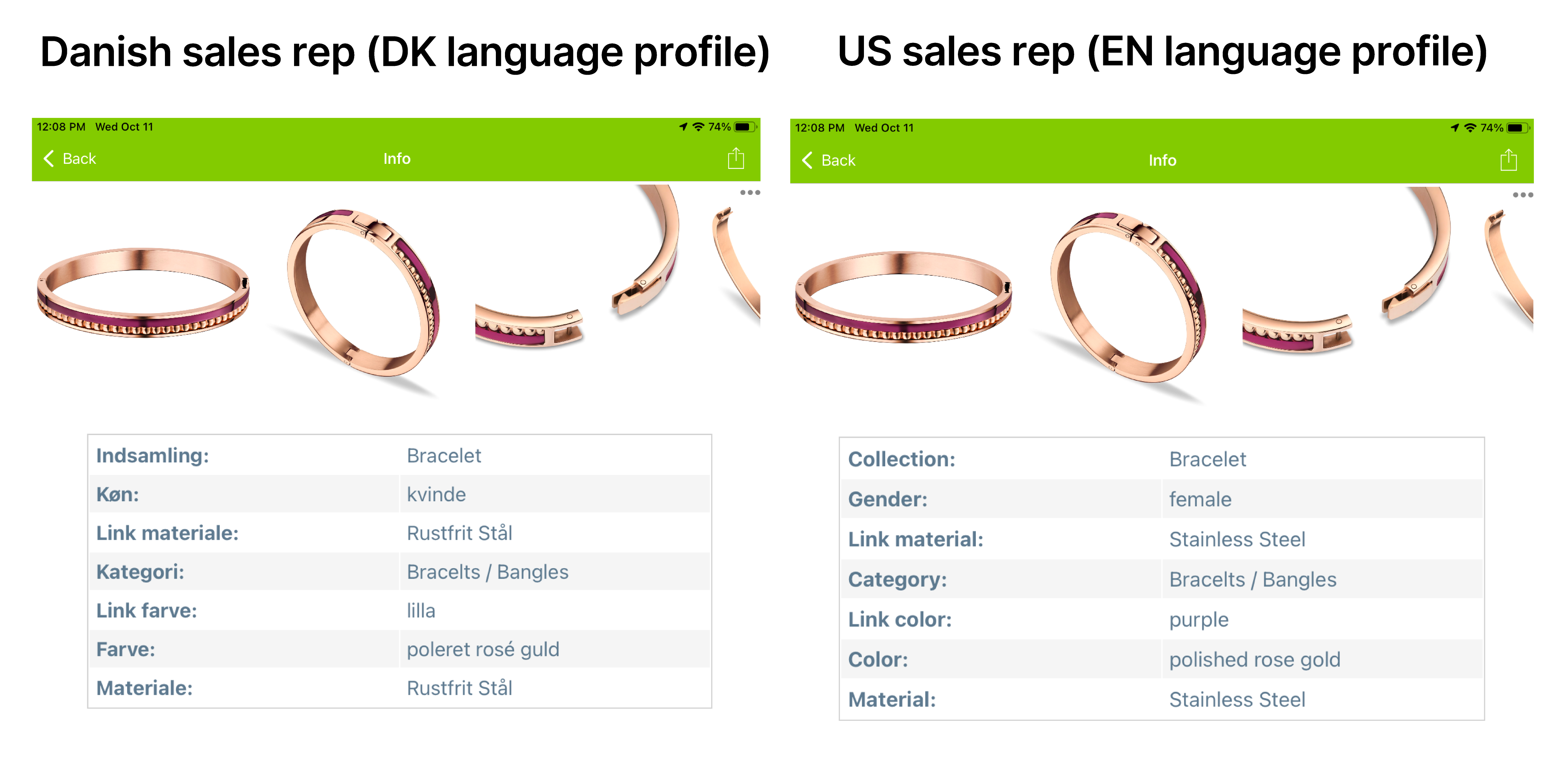
Task: Tap the share icon in Danish screen
Action: (x=735, y=159)
